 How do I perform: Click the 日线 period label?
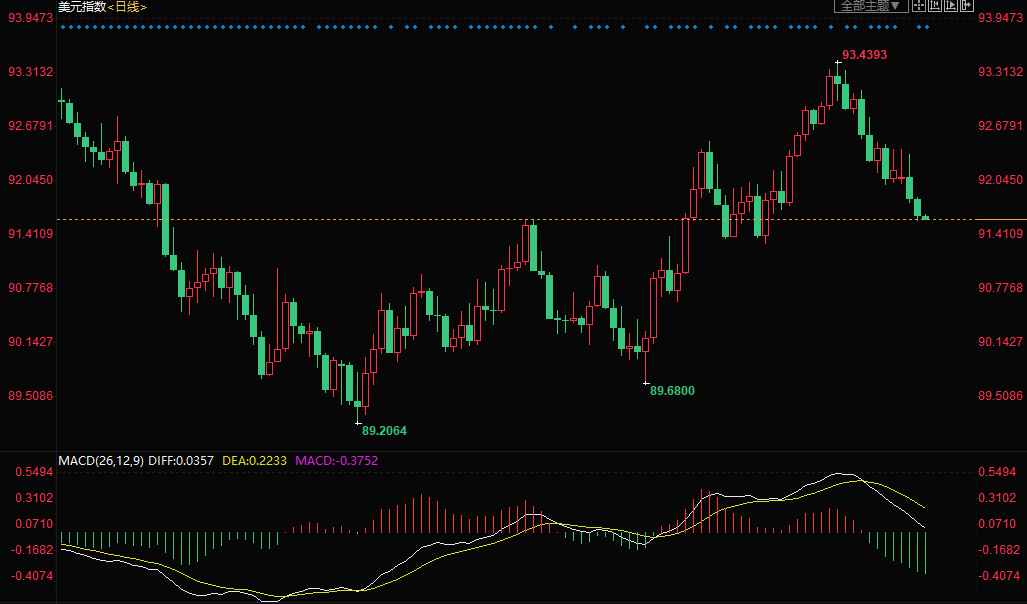coord(127,7)
